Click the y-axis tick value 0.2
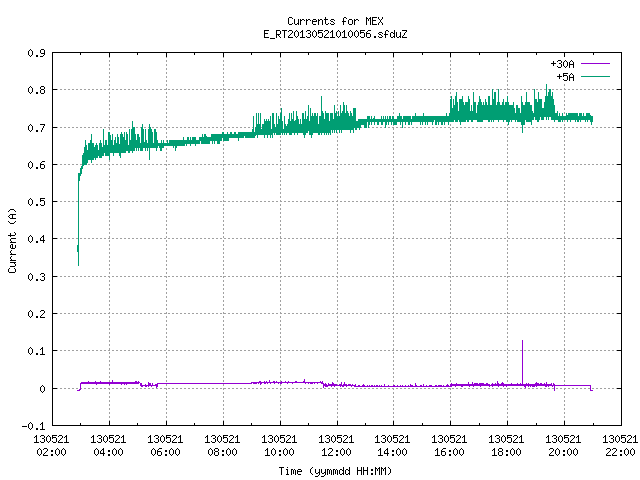 (36, 314)
